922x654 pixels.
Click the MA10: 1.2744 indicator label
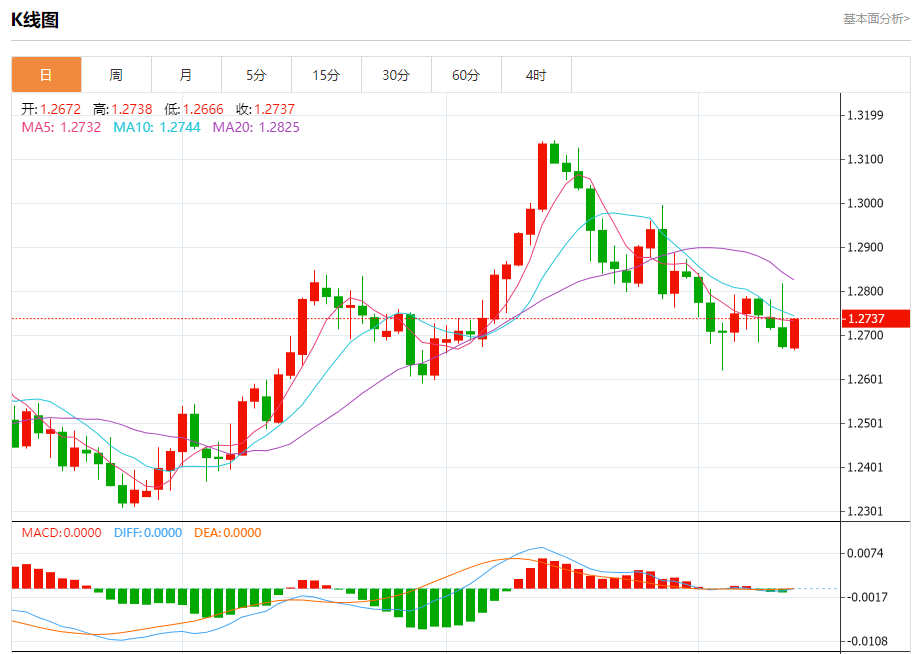(x=157, y=127)
